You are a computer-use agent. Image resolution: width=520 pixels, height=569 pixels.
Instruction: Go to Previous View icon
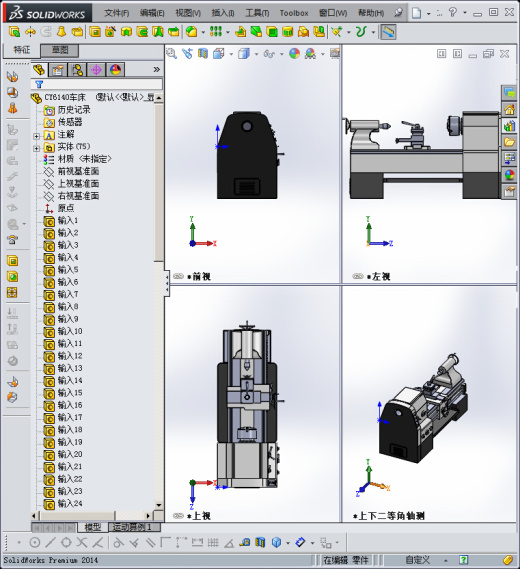point(187,54)
